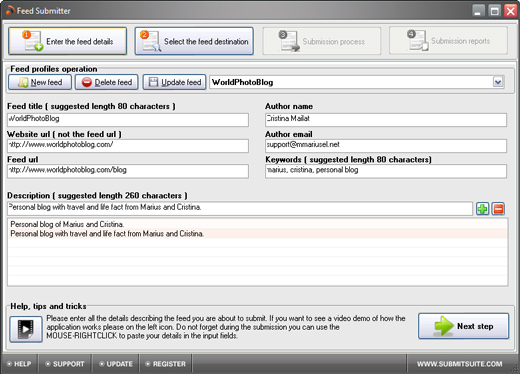Proceed with the Next step button
This screenshot has height=374, width=520.
[x=464, y=326]
